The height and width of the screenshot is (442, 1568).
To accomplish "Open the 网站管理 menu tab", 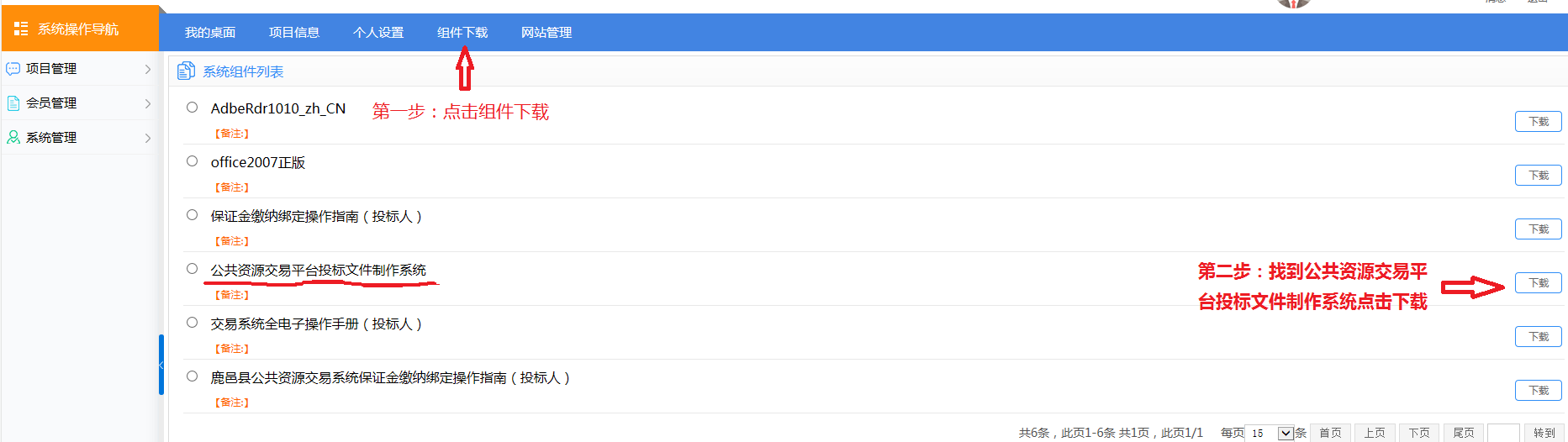I will coord(546,33).
